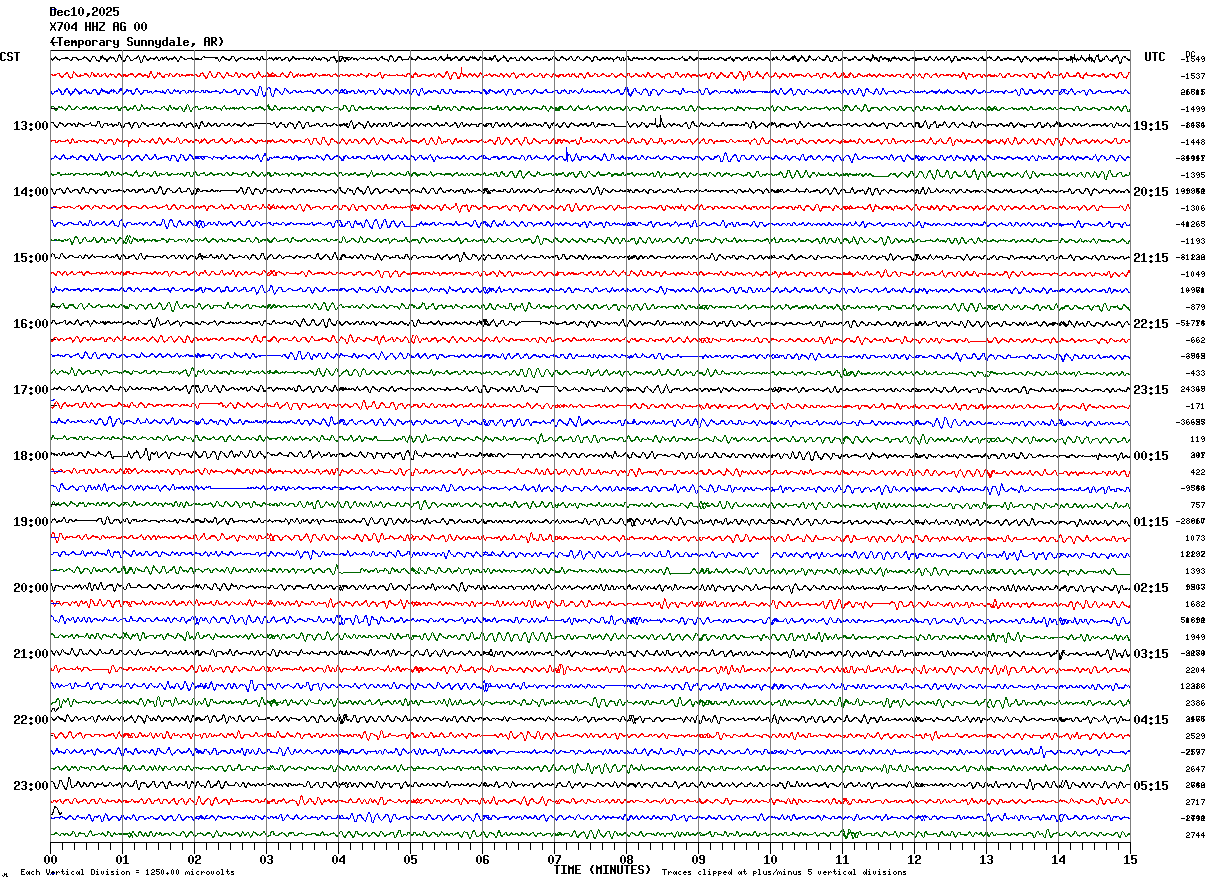The image size is (1210, 886).
Task: Click the CST timezone header
Action: pos(10,57)
